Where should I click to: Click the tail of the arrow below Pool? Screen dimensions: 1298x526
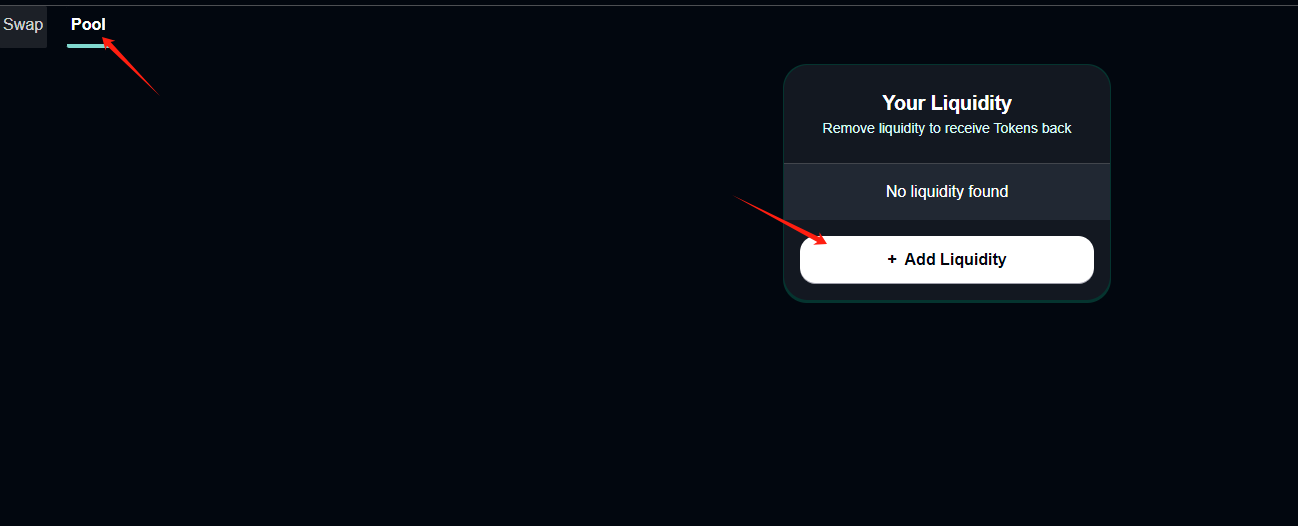point(157,93)
